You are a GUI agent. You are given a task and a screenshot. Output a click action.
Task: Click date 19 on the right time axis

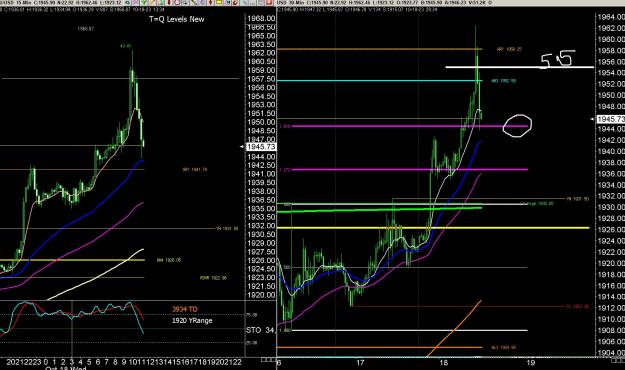point(531,363)
